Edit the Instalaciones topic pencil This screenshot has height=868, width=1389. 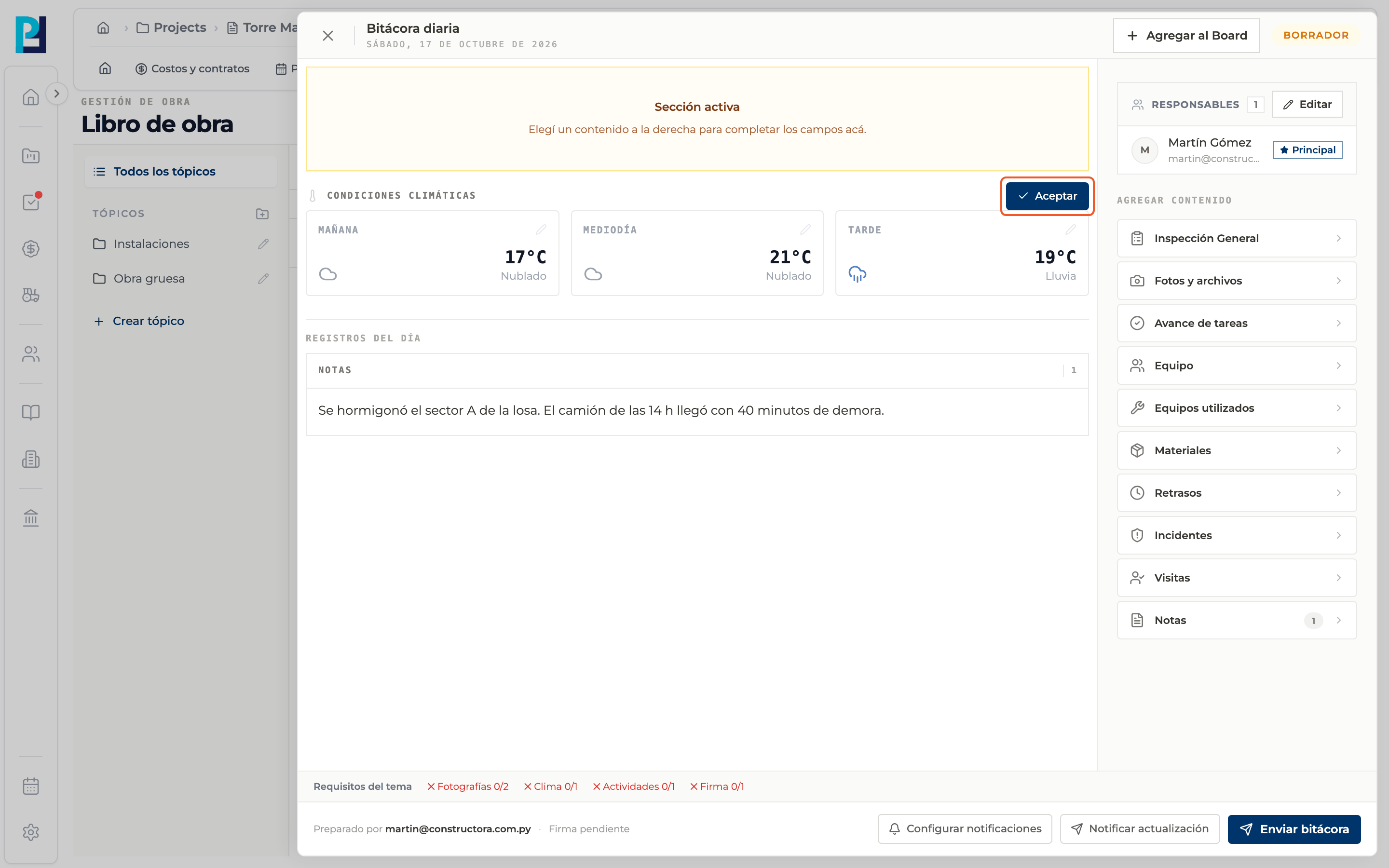(x=263, y=244)
